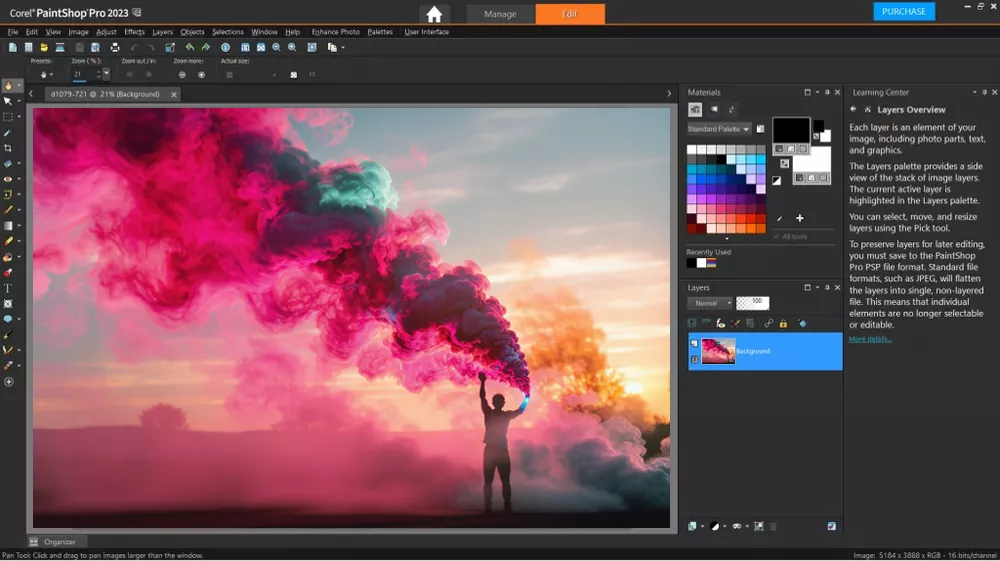
Task: Click the link layers icon
Action: click(768, 323)
